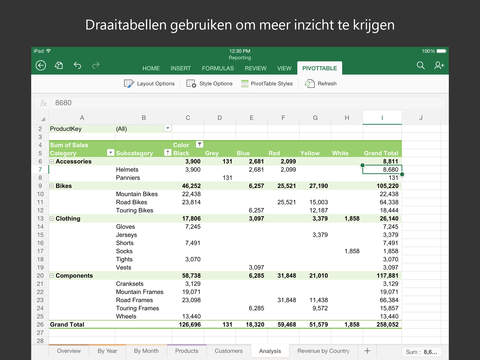The image size is (480, 360).
Task: Switch to the FORMULAS ribbon tab
Action: pos(218,68)
